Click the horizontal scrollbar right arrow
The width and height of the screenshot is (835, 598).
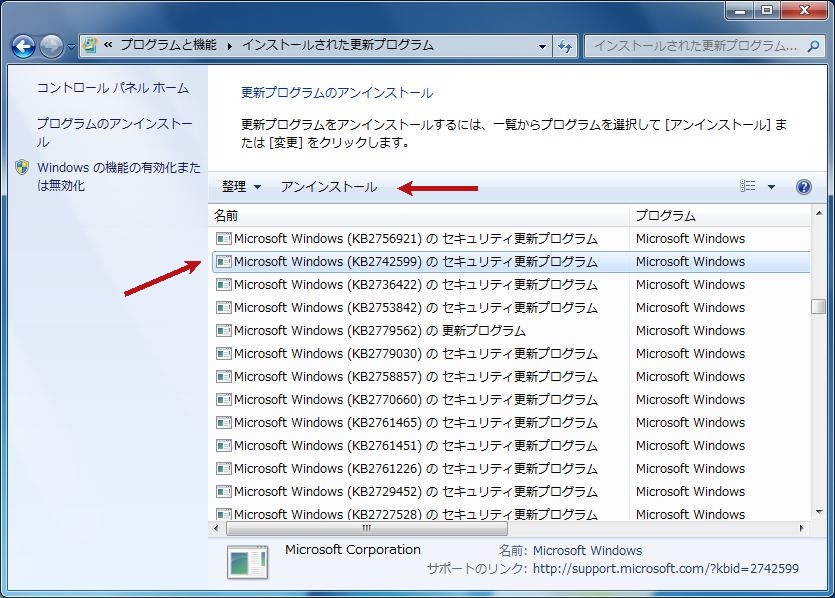point(801,529)
